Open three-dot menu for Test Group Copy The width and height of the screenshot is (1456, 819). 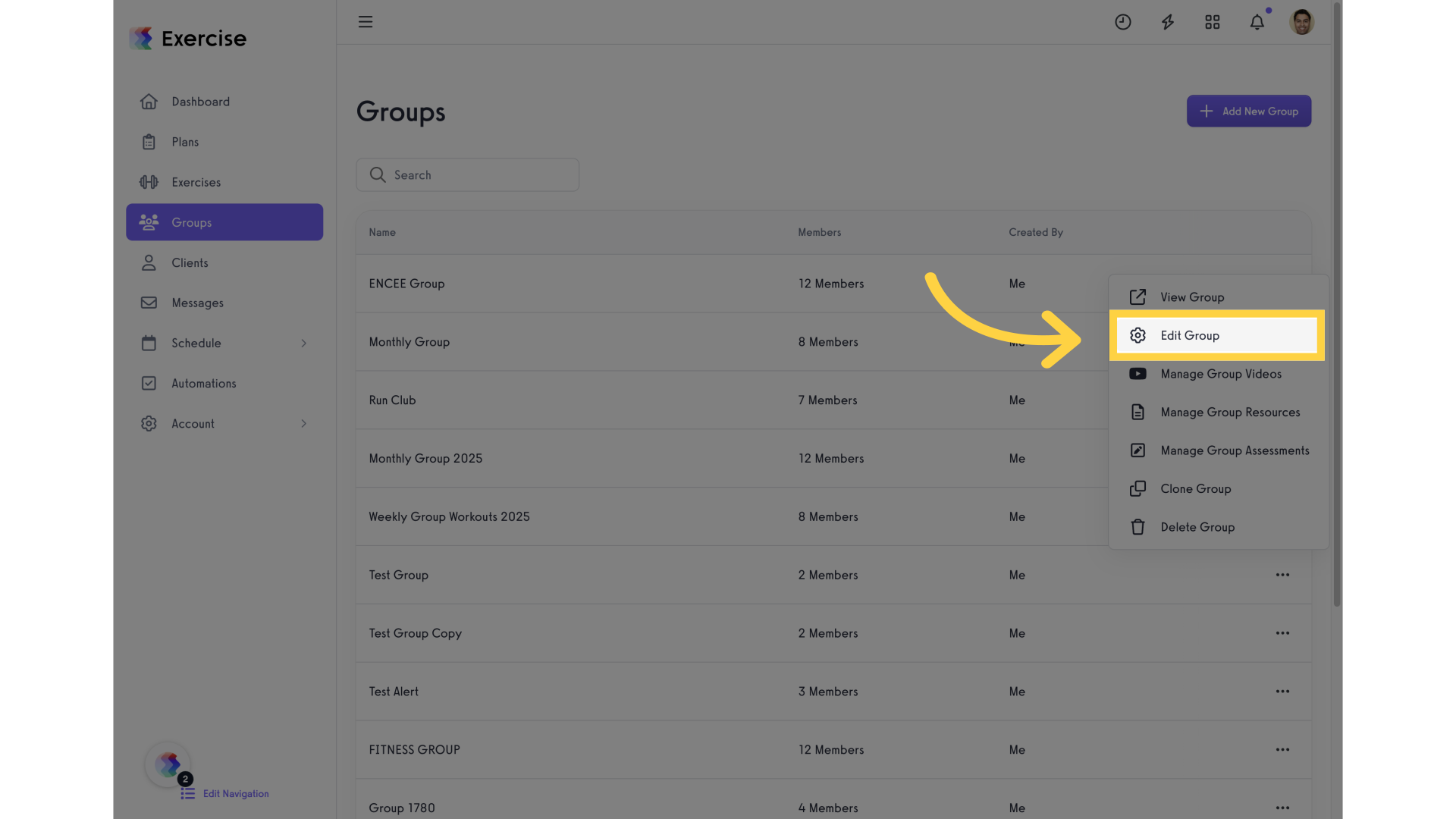[x=1282, y=633]
